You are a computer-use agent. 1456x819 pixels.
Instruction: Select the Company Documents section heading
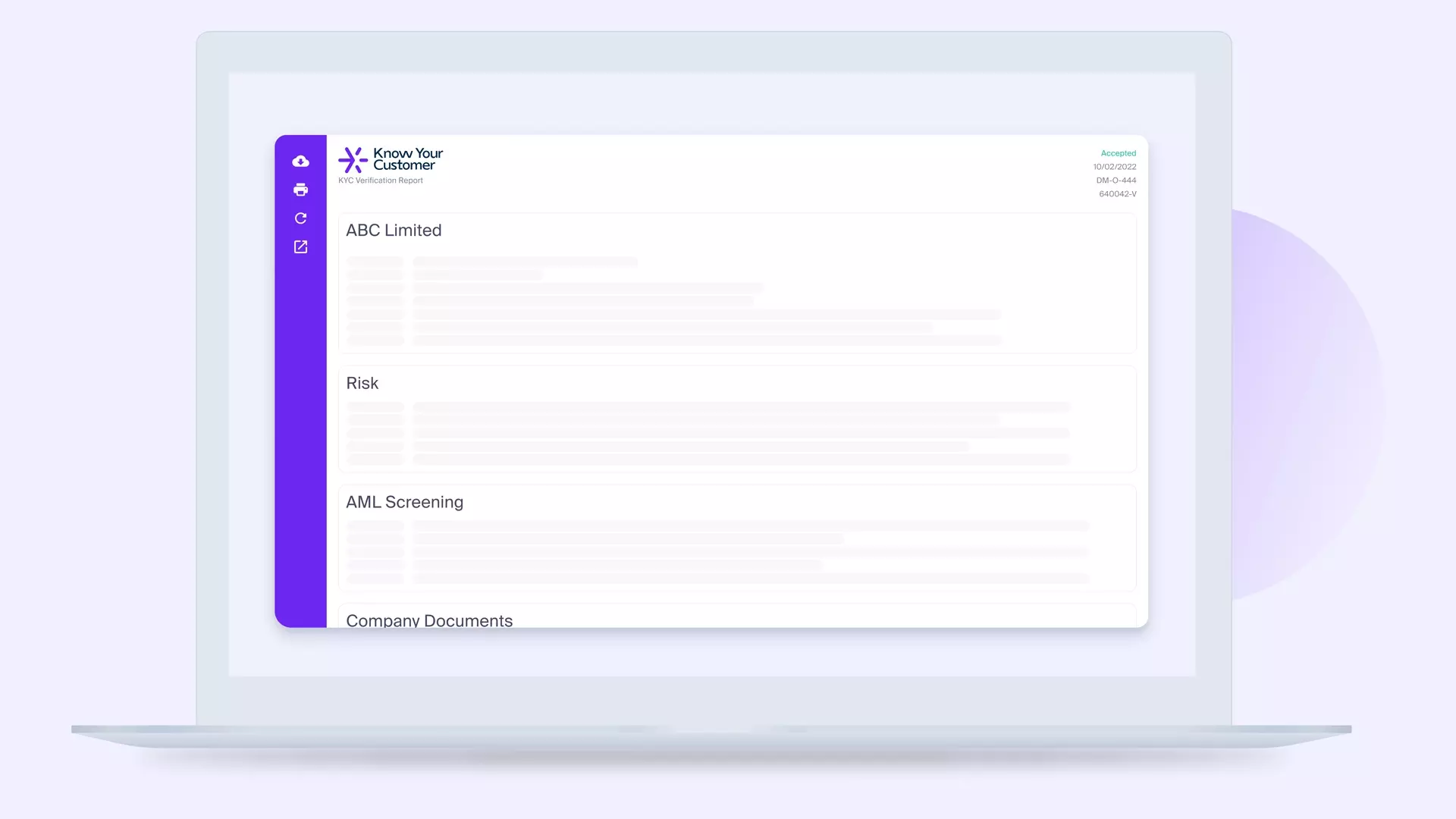pos(429,620)
